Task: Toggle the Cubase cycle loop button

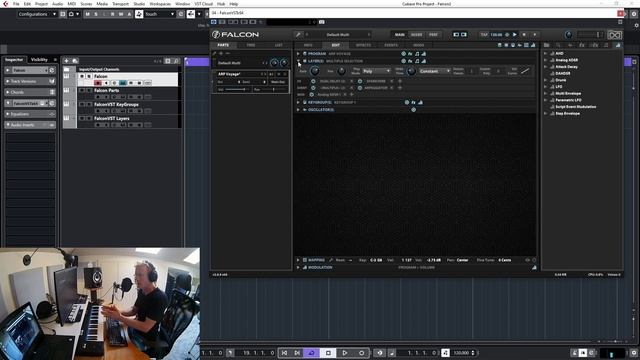Action: [311, 353]
